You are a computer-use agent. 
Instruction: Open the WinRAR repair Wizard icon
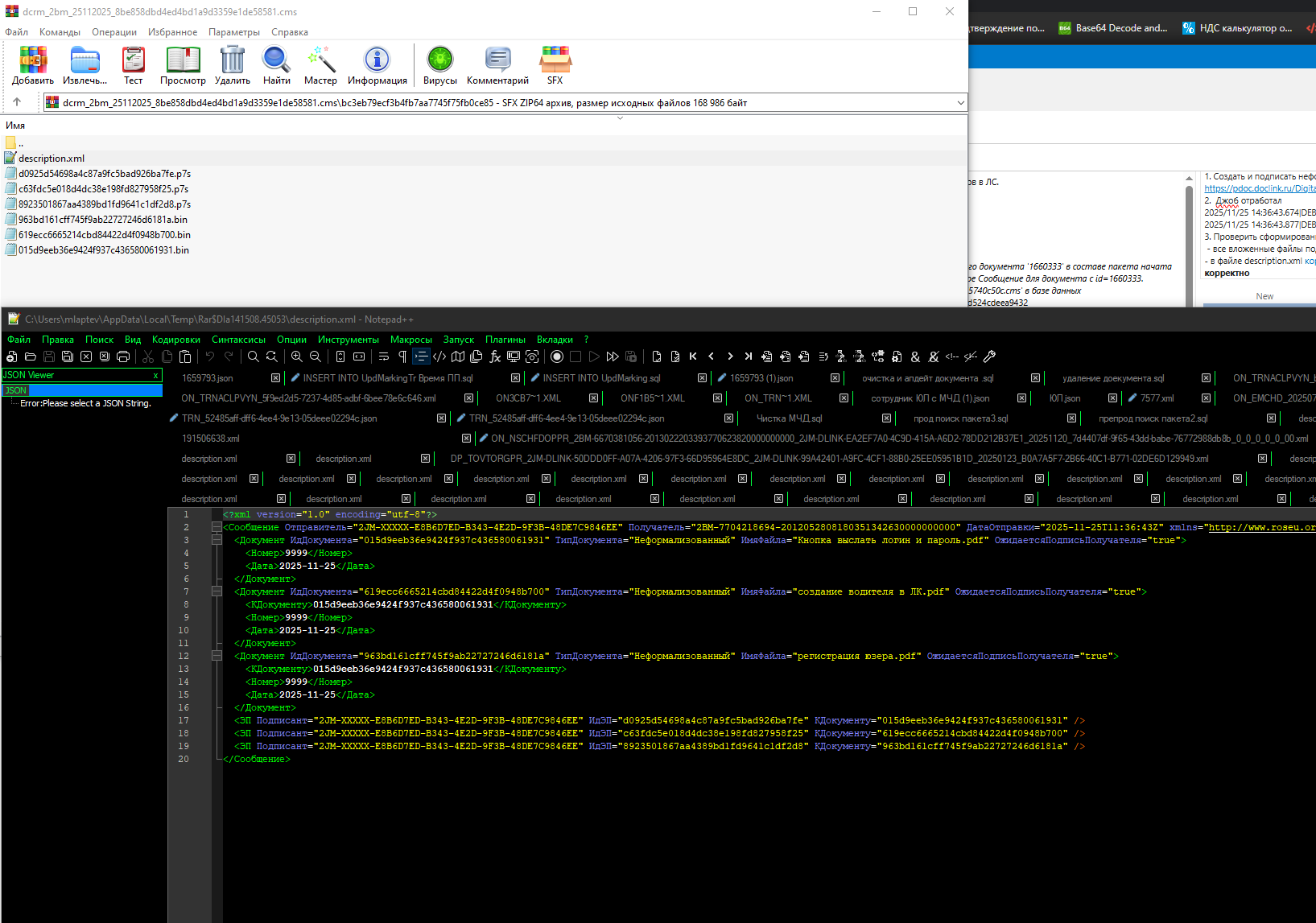(x=320, y=65)
